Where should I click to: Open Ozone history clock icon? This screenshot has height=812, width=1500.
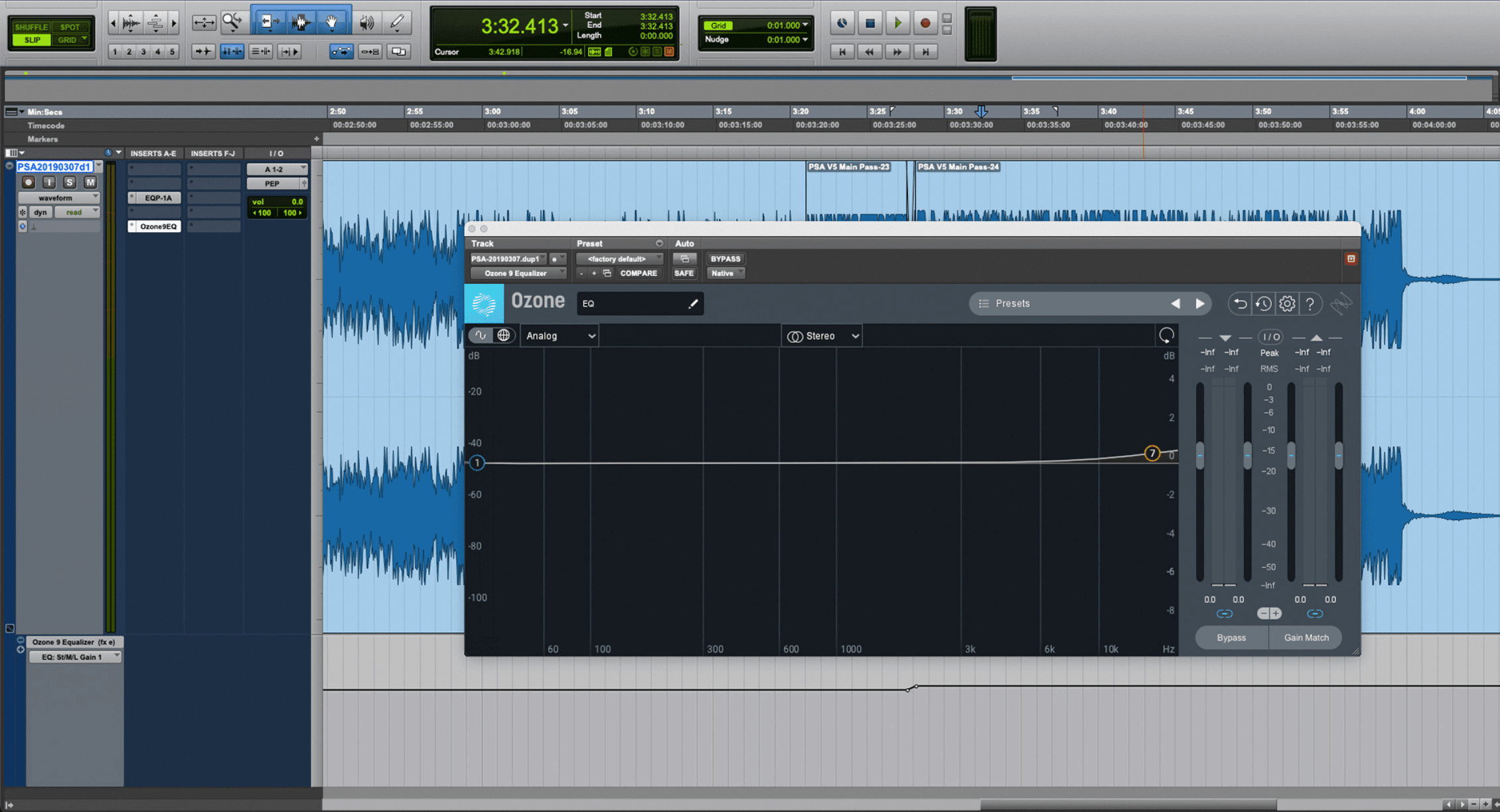point(1264,304)
